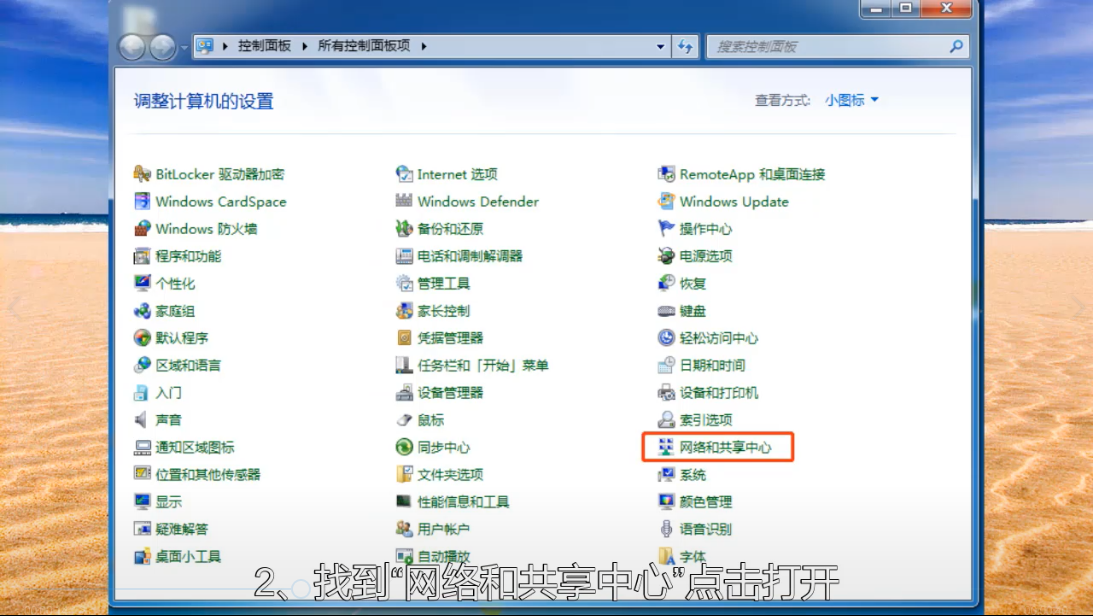Open 任务栏和「开始」菜单 link
Viewport: 1093px width, 616px height.
(x=482, y=365)
